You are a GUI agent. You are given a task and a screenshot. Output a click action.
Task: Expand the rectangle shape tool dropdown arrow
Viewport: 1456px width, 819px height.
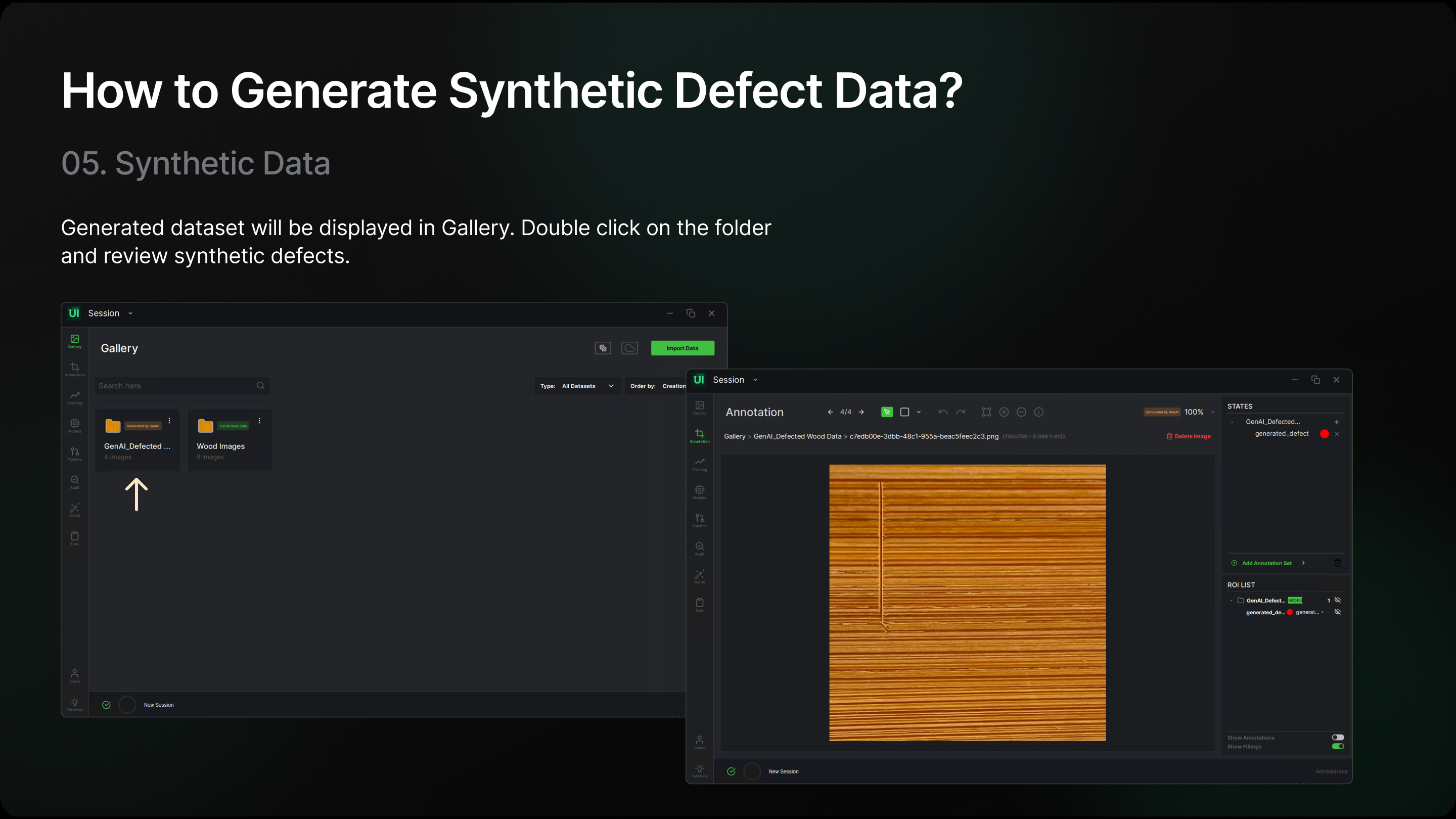919,412
